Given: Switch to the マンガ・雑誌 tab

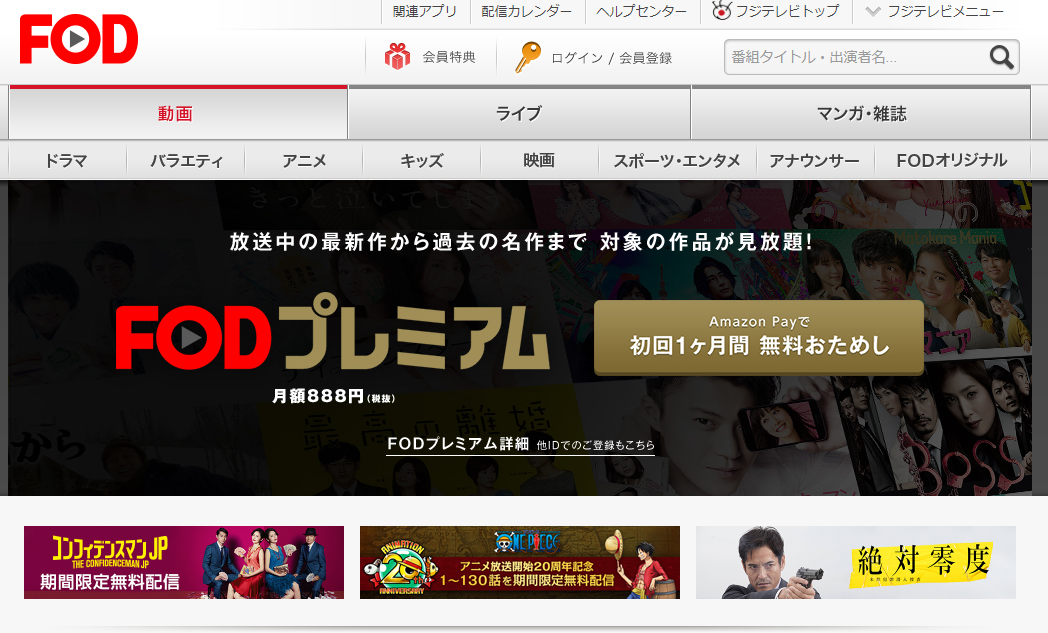Looking at the screenshot, I should pyautogui.click(x=861, y=113).
